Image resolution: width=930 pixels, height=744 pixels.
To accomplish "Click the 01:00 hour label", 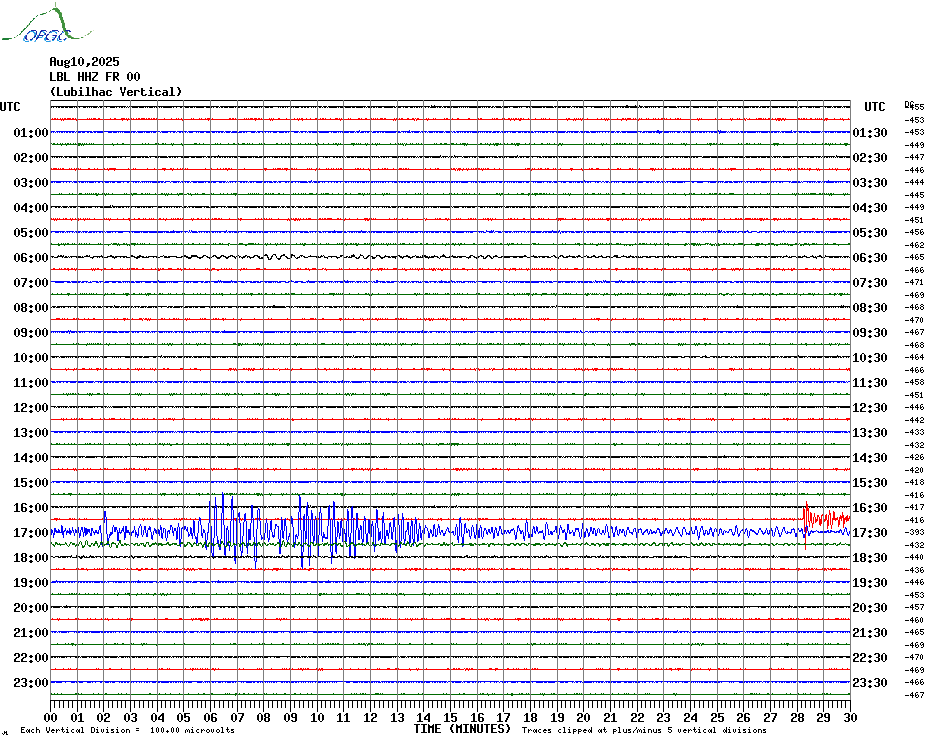I will click(x=31, y=132).
